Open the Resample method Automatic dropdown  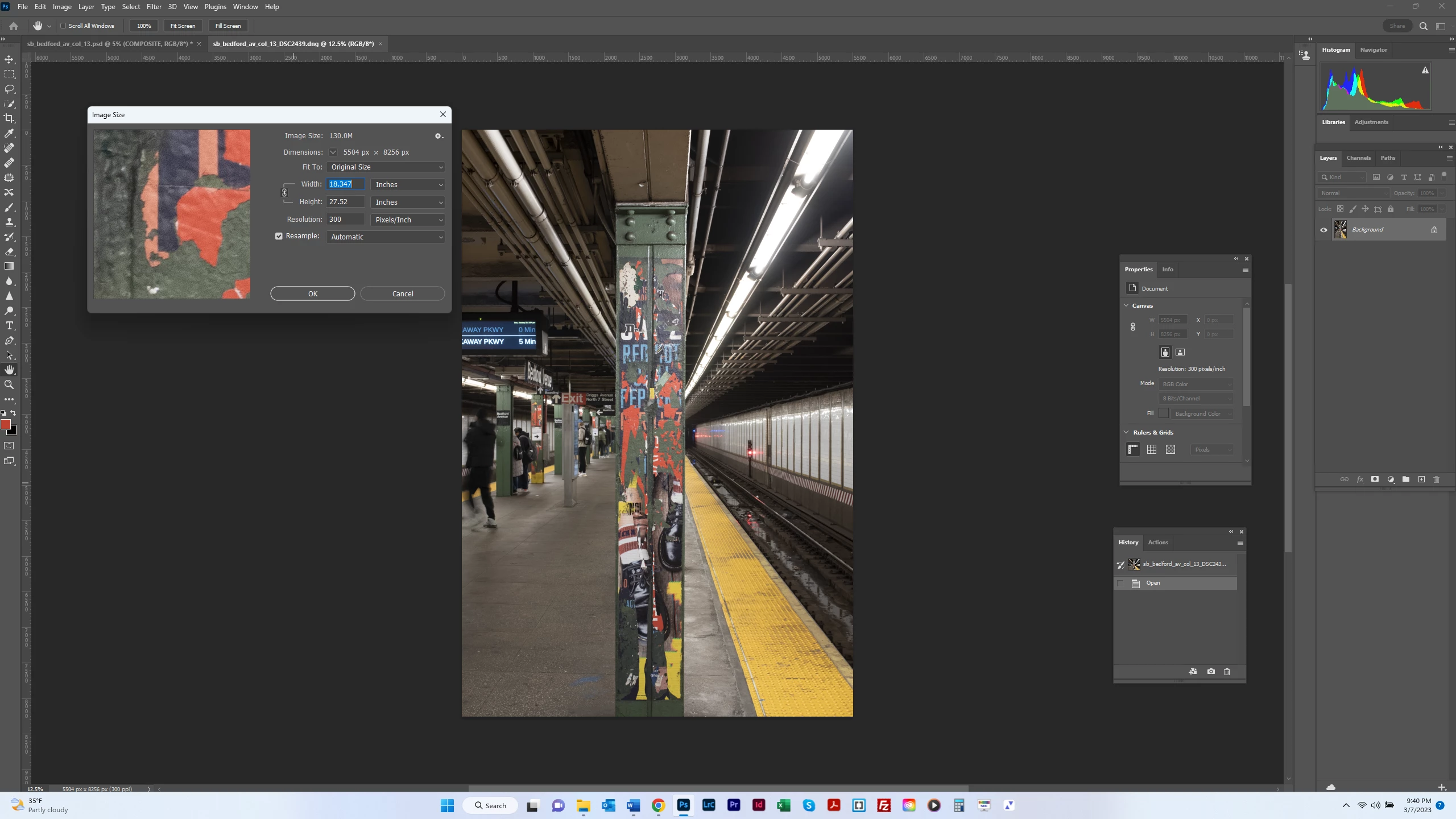click(x=386, y=237)
